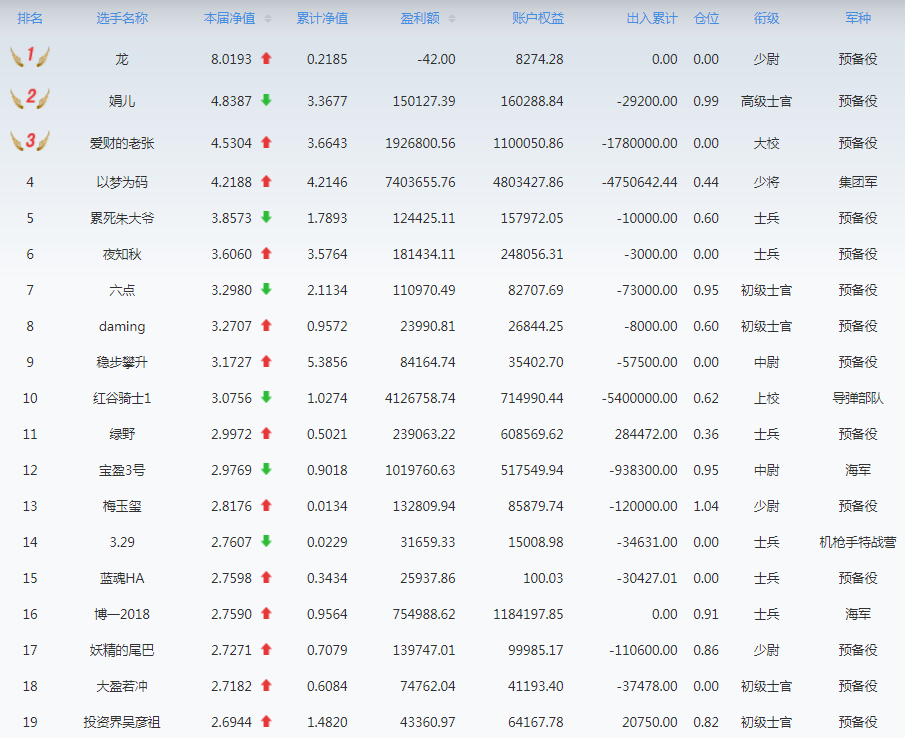Click the red up arrow in 大盈若冲 row

(x=266, y=685)
